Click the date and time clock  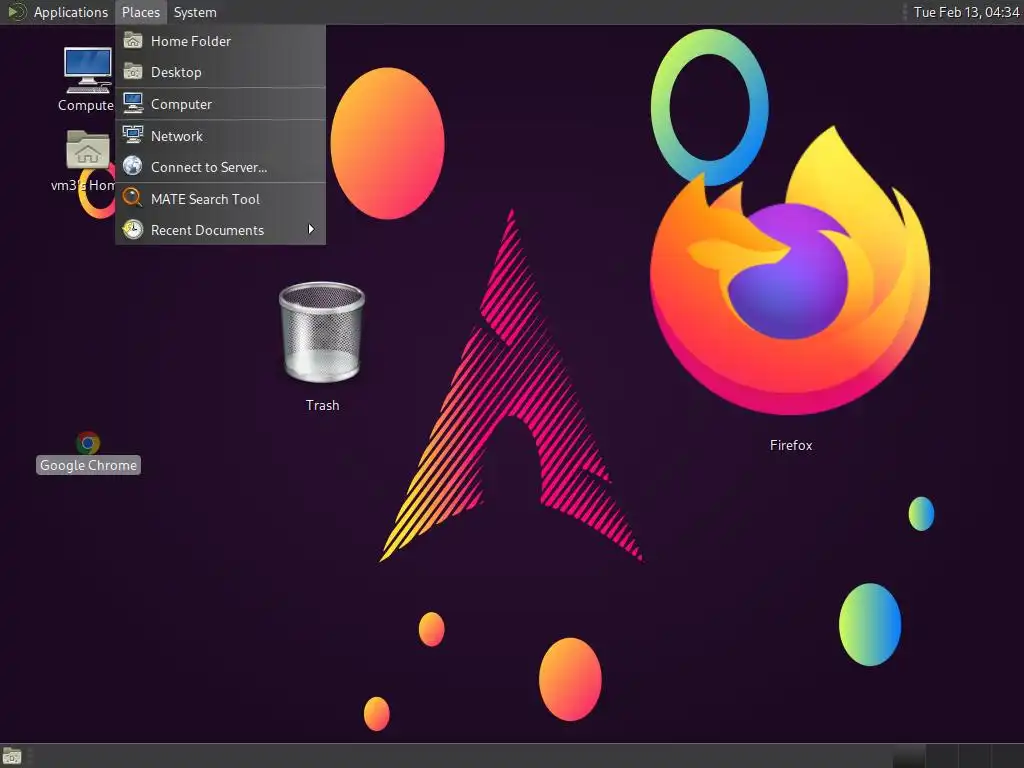967,12
